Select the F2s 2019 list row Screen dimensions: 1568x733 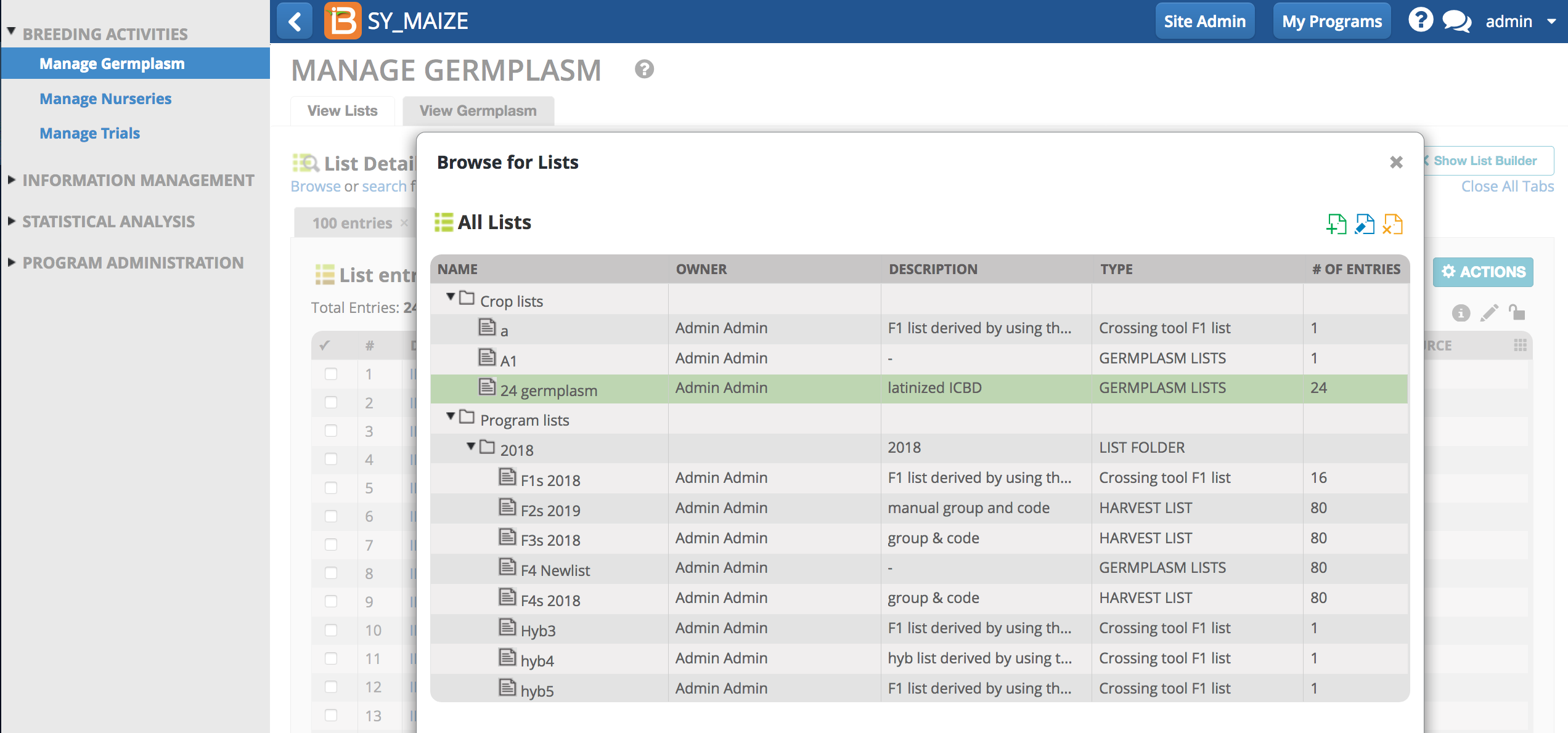click(919, 509)
